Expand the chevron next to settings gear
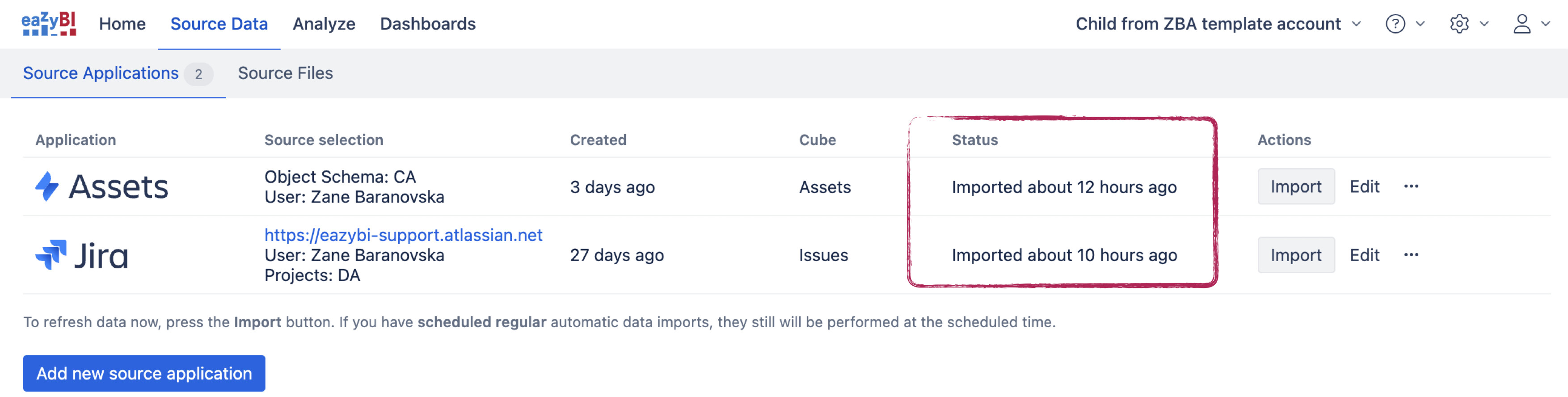Viewport: 1568px width, 397px height. tap(1484, 24)
